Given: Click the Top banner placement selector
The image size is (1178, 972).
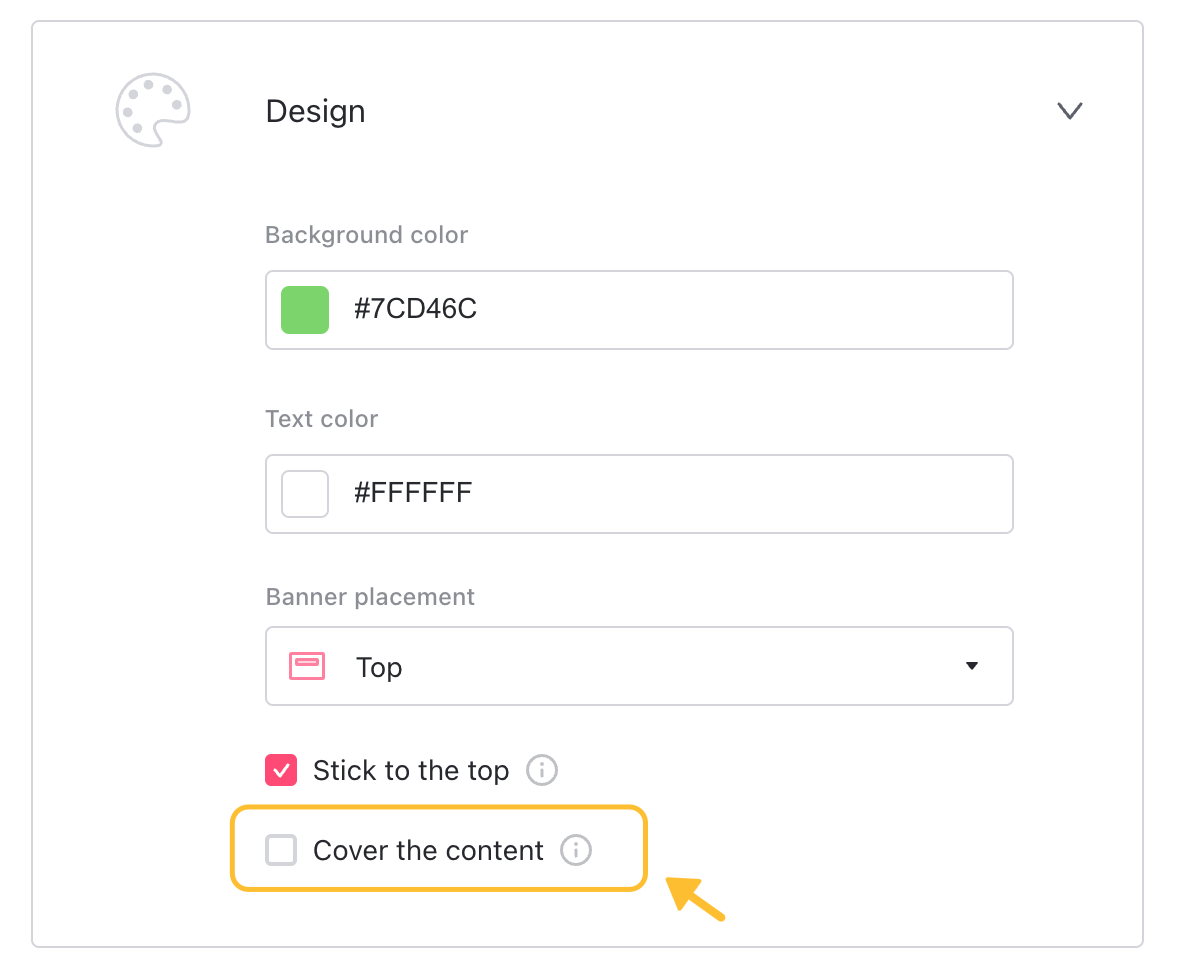Looking at the screenshot, I should pyautogui.click(x=639, y=666).
